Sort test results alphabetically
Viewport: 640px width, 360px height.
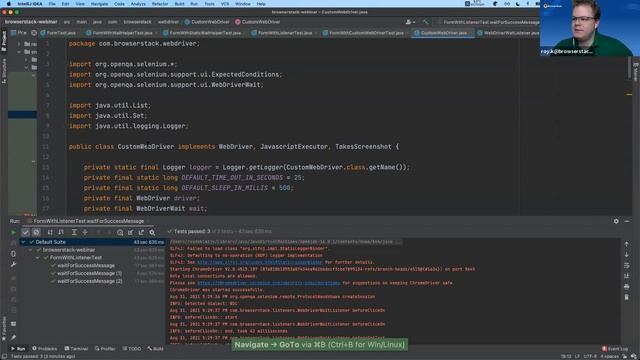[50, 232]
